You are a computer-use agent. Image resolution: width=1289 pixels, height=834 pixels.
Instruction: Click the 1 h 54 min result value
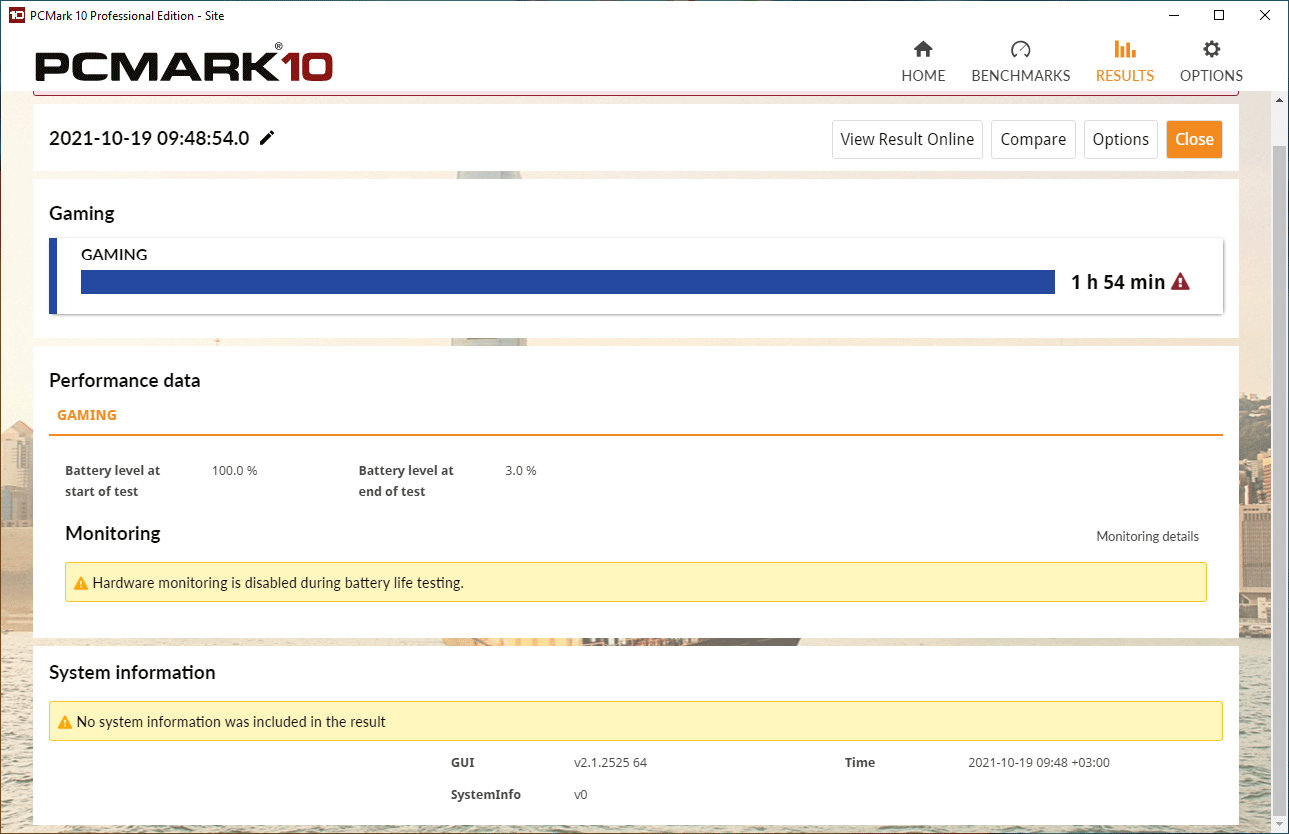[x=1118, y=282]
